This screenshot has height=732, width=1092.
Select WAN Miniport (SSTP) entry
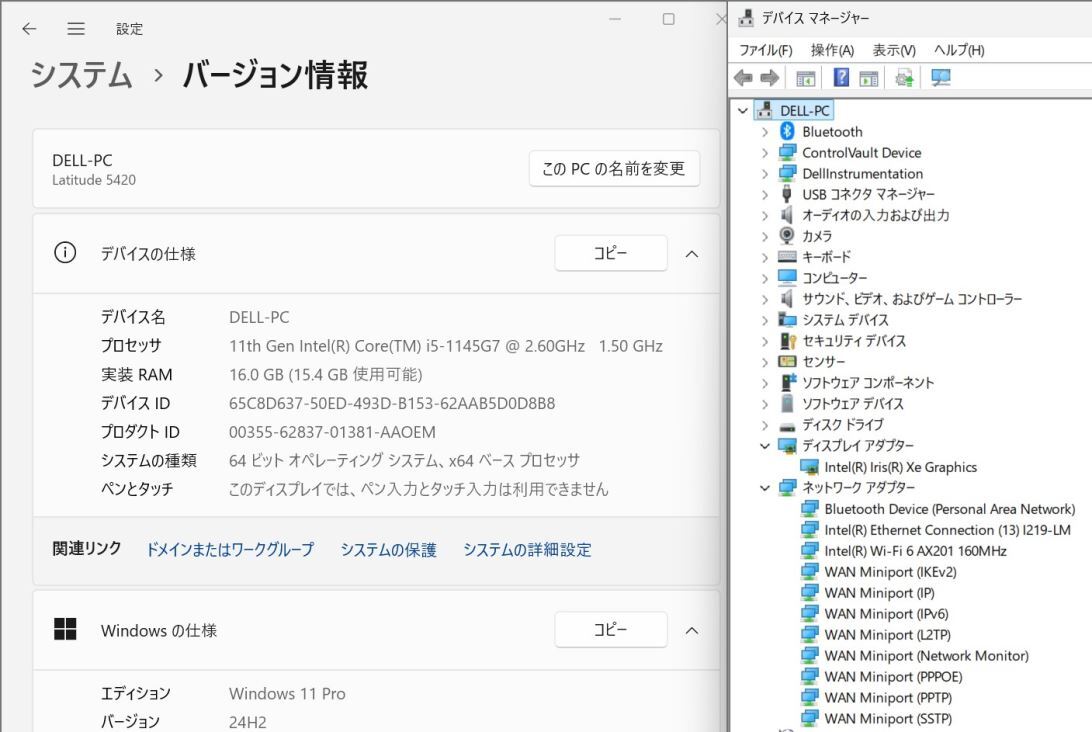tap(888, 718)
